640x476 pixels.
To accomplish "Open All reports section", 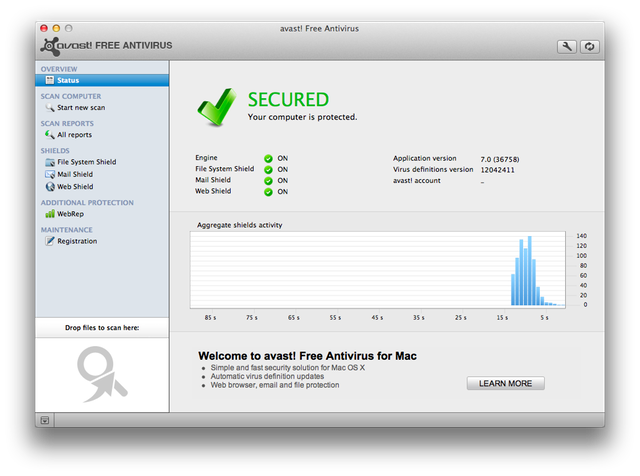I will click(x=74, y=135).
